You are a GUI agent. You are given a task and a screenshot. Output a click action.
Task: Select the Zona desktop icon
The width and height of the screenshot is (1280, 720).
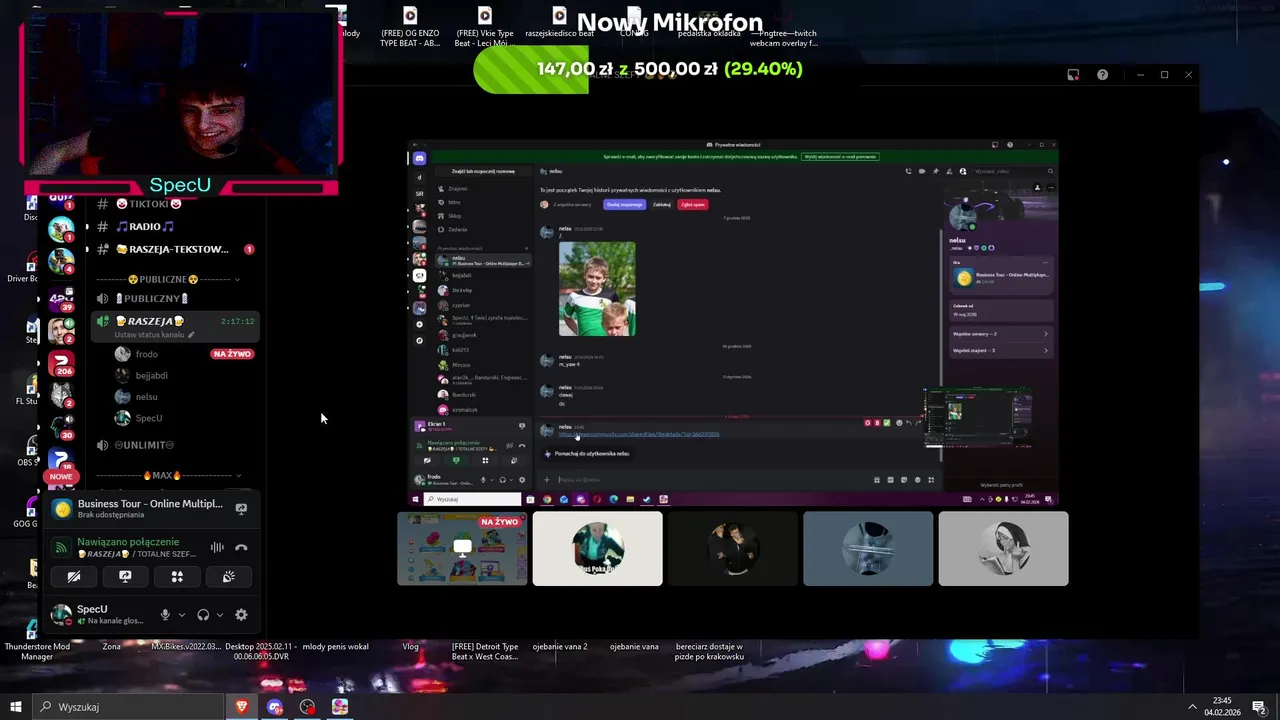[111, 646]
